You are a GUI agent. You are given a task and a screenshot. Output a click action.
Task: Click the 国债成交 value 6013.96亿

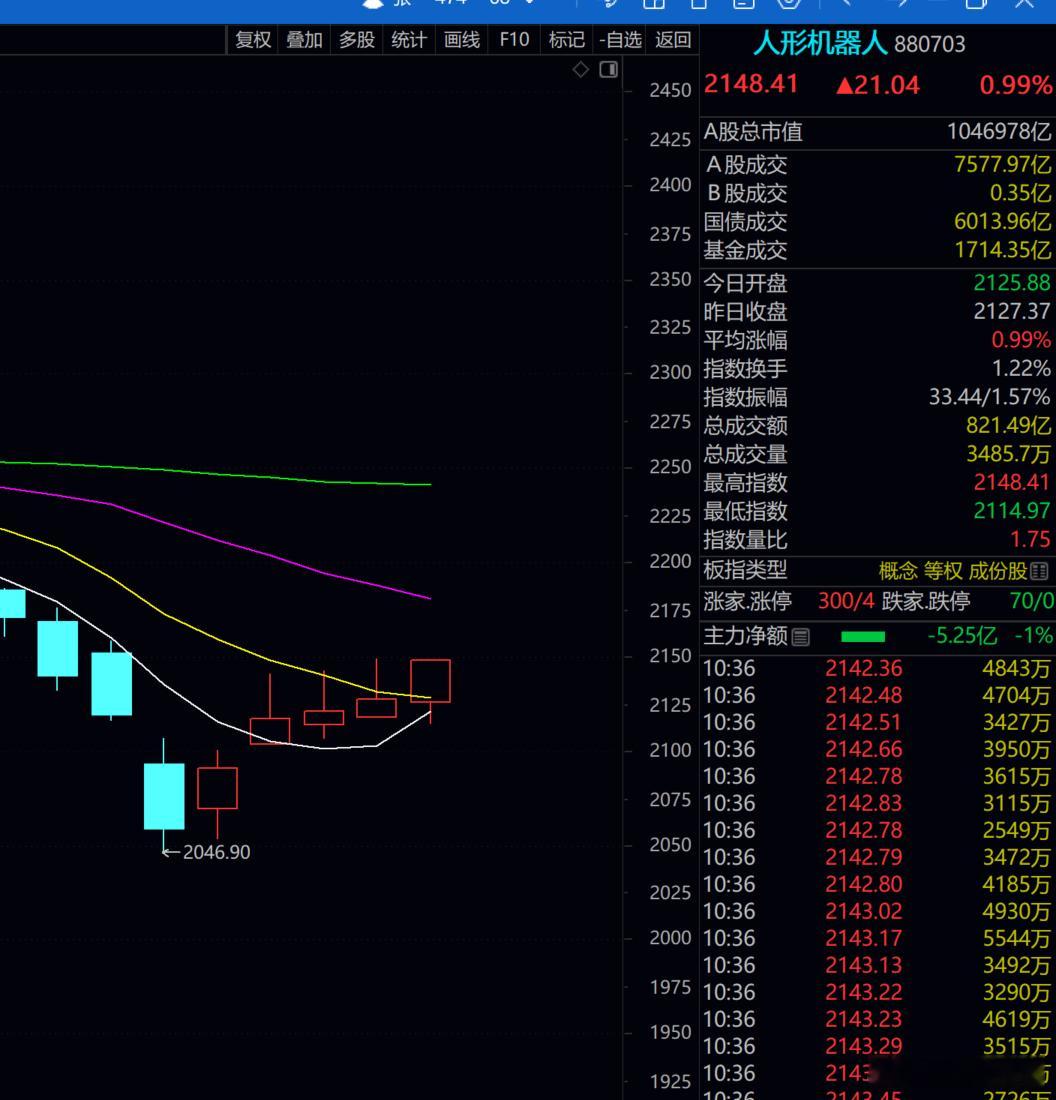(x=1003, y=222)
